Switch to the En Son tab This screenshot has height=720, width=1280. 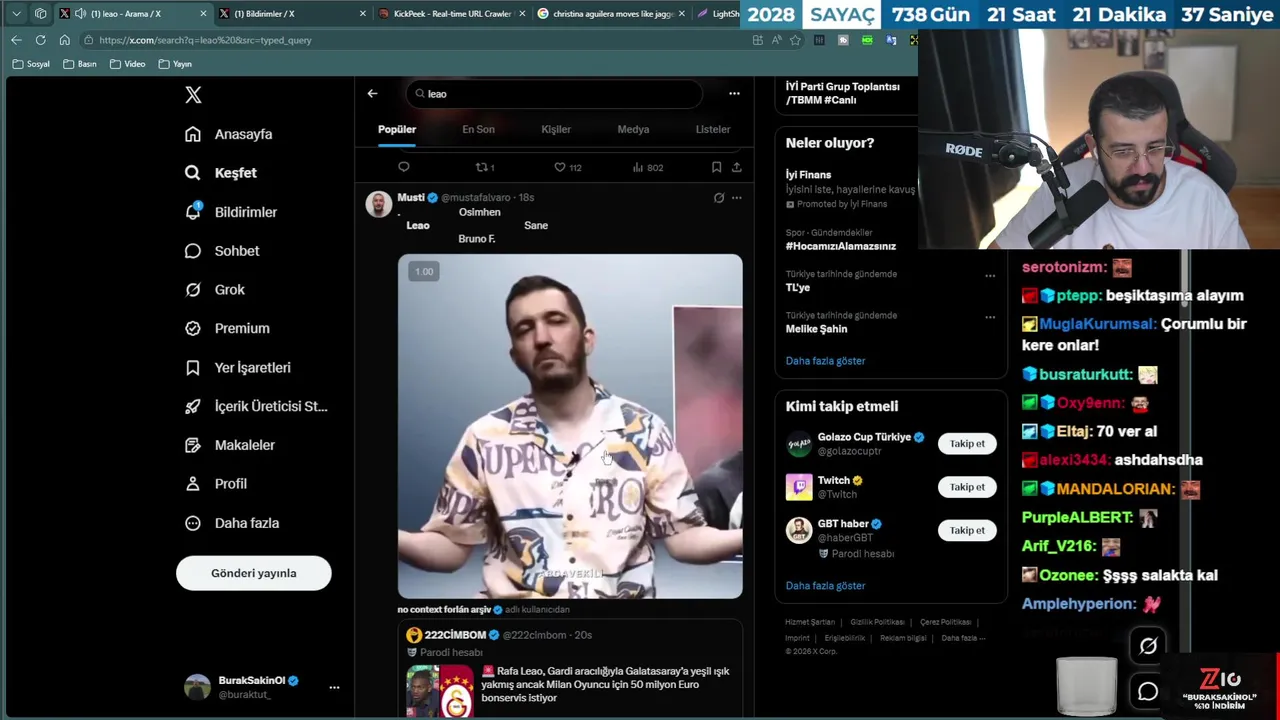pyautogui.click(x=478, y=129)
